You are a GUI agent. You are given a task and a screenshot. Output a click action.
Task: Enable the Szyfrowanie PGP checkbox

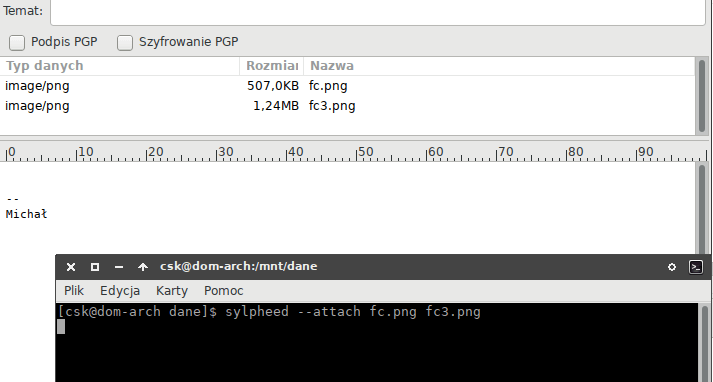(125, 43)
